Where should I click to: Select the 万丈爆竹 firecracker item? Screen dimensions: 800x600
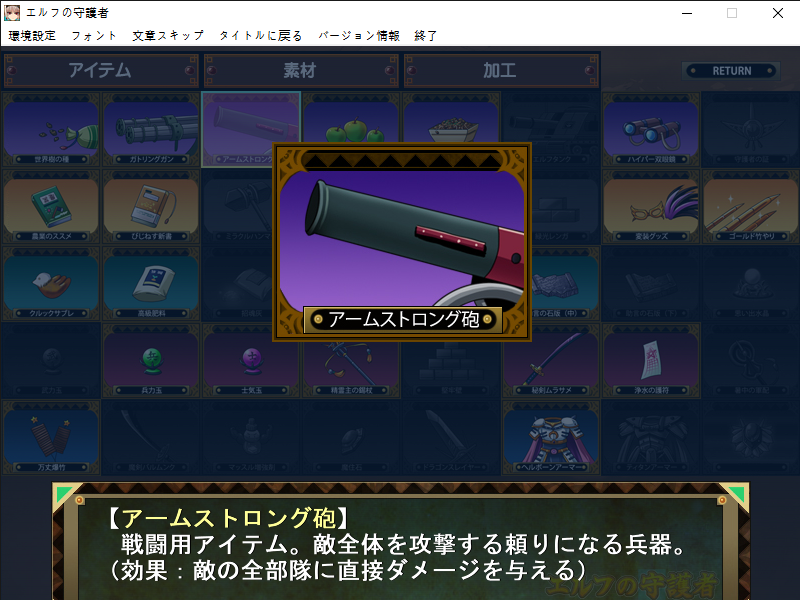(51, 438)
